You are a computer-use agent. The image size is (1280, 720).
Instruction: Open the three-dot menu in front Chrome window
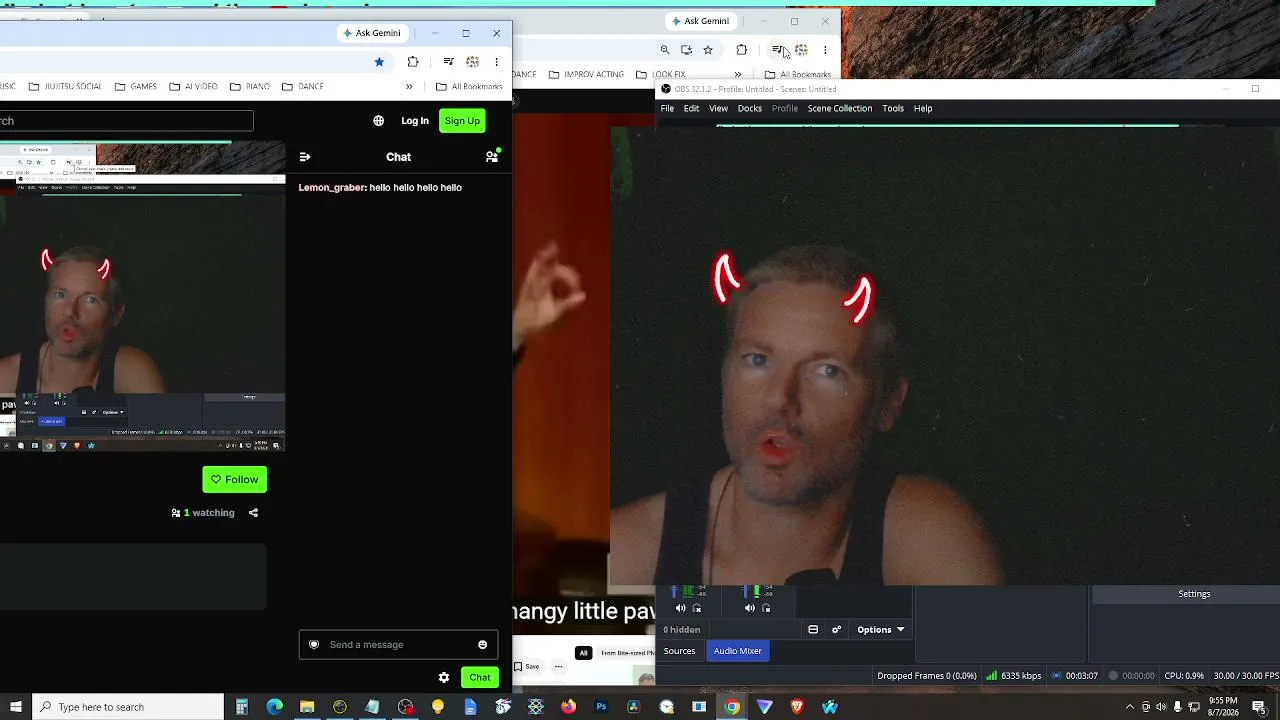click(496, 62)
